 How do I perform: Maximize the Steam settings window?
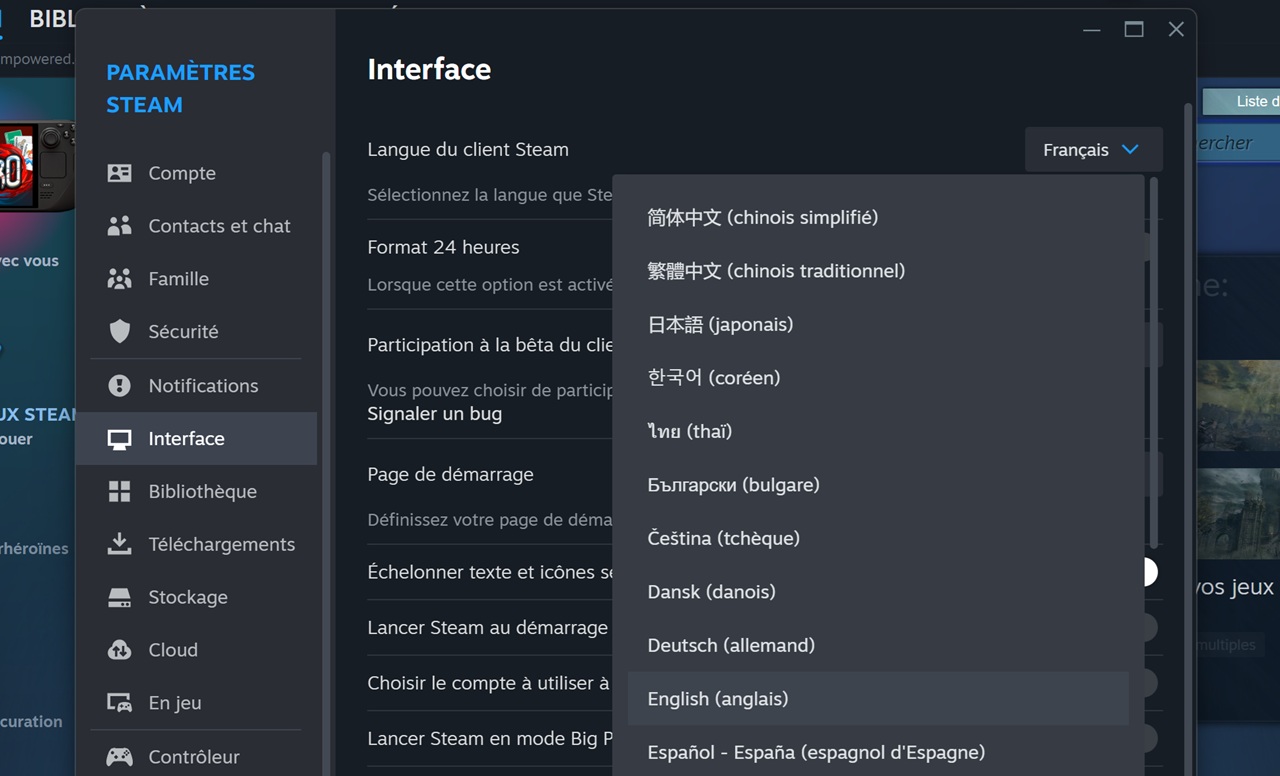(x=1134, y=30)
